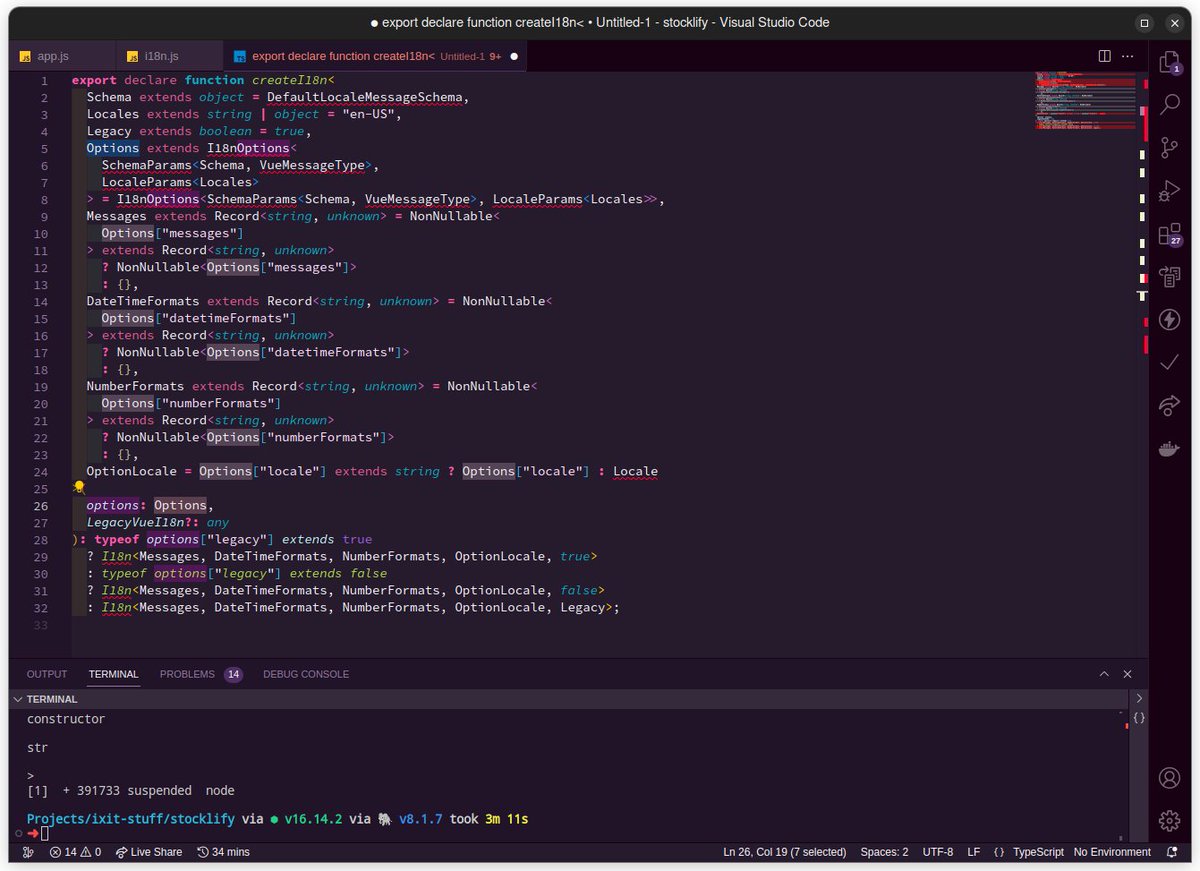Collapse the TERMINAL section header
This screenshot has width=1200, height=871.
pyautogui.click(x=17, y=698)
